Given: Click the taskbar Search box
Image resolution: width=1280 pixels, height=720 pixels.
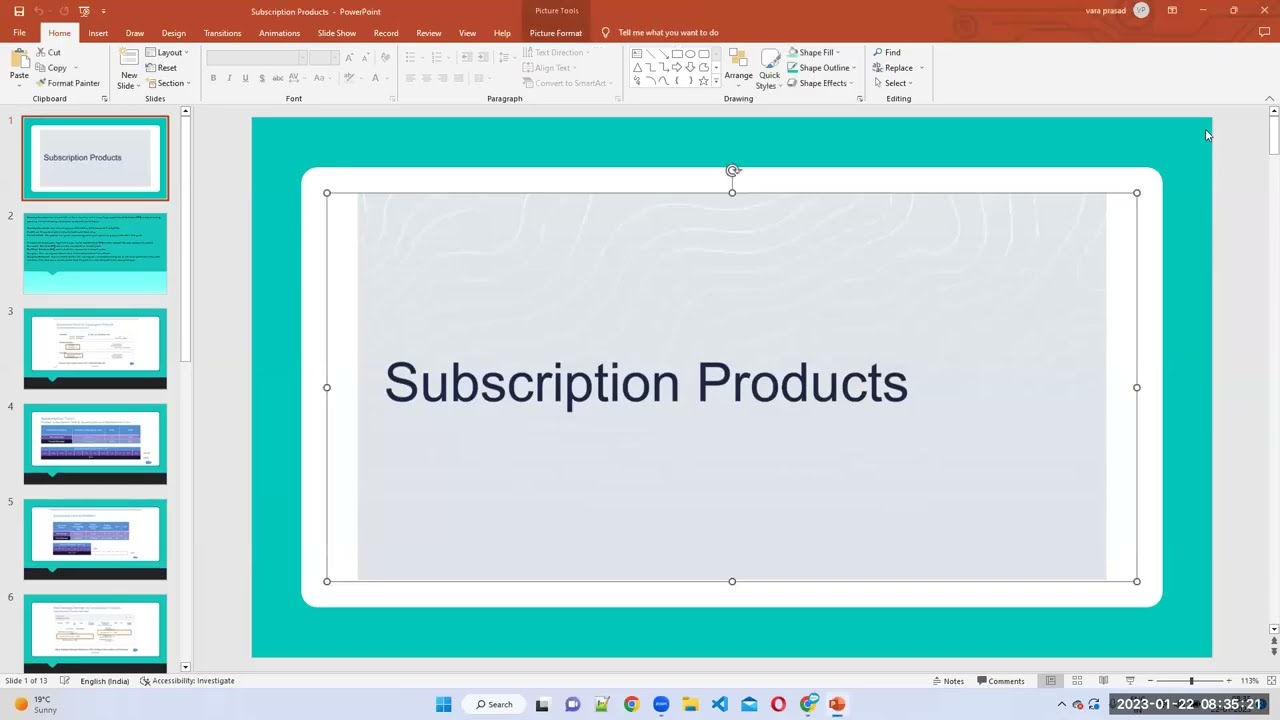Looking at the screenshot, I should [x=495, y=704].
